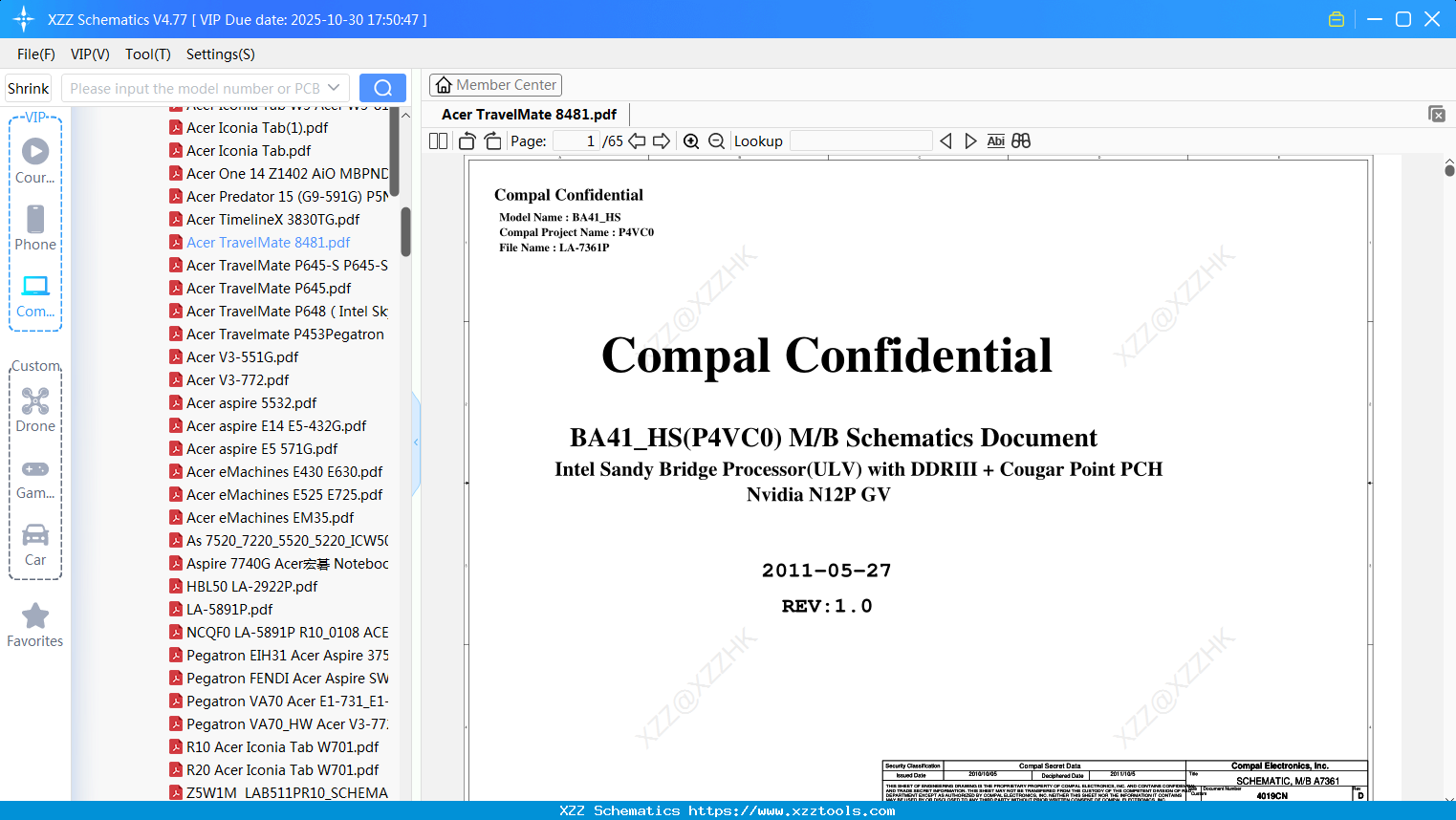Click the XZZ app logo
This screenshot has width=1456, height=820.
tap(24, 19)
